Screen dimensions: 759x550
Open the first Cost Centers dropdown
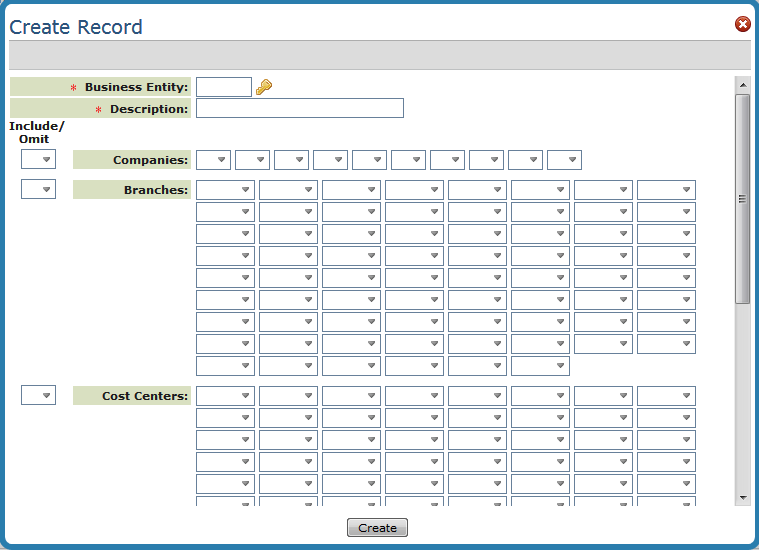click(225, 396)
